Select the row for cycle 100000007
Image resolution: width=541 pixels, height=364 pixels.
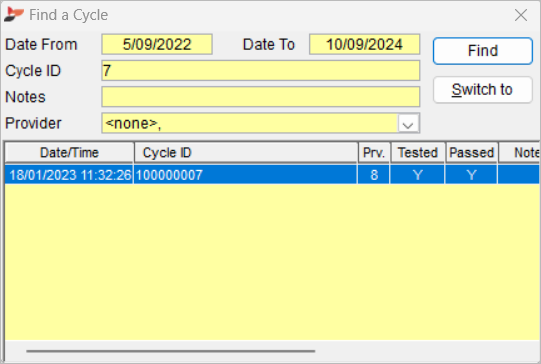pos(272,175)
